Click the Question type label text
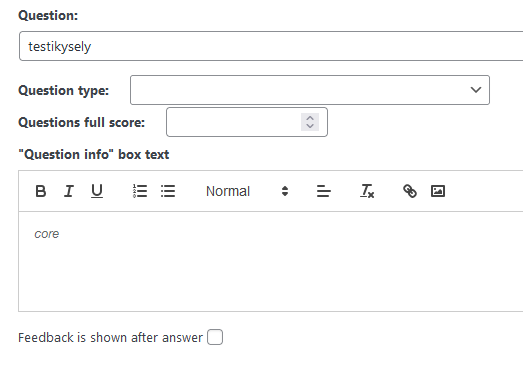 64,90
